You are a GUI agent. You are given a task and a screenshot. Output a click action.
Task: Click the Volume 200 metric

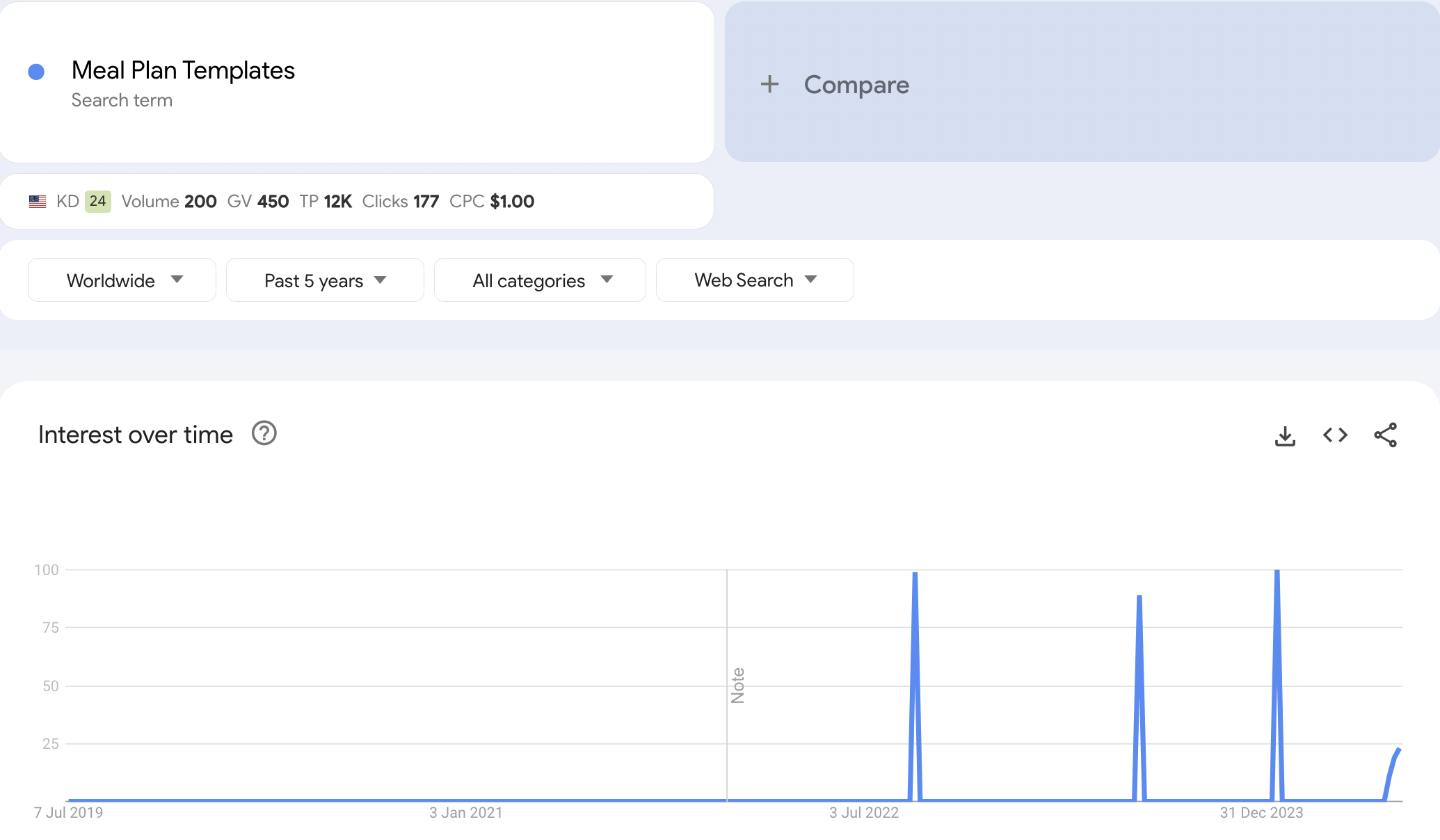169,202
